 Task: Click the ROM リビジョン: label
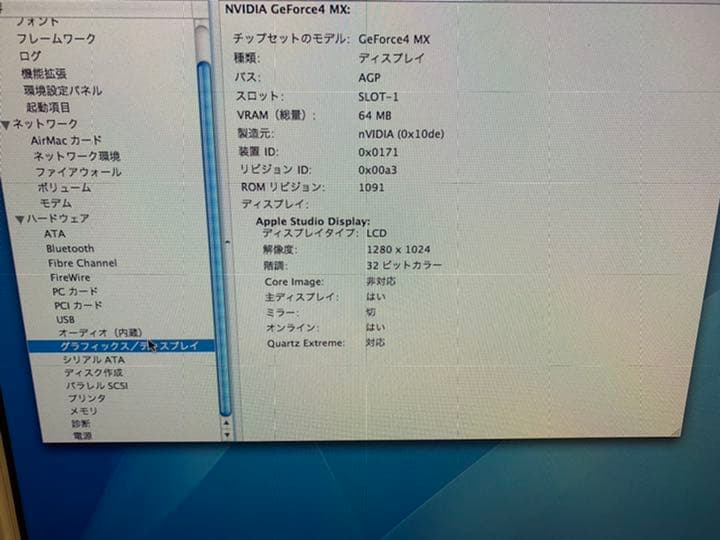coord(283,187)
